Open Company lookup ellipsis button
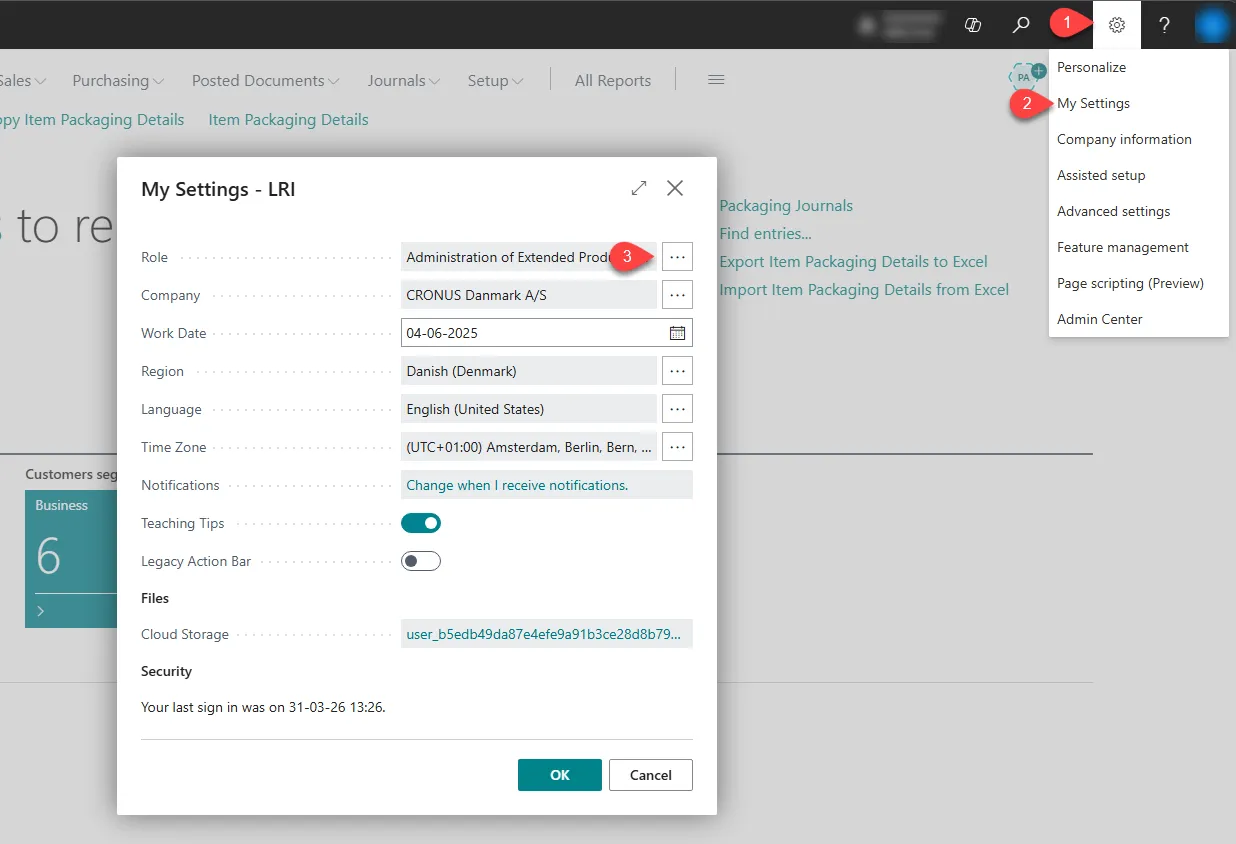Image resolution: width=1236 pixels, height=844 pixels. click(677, 295)
